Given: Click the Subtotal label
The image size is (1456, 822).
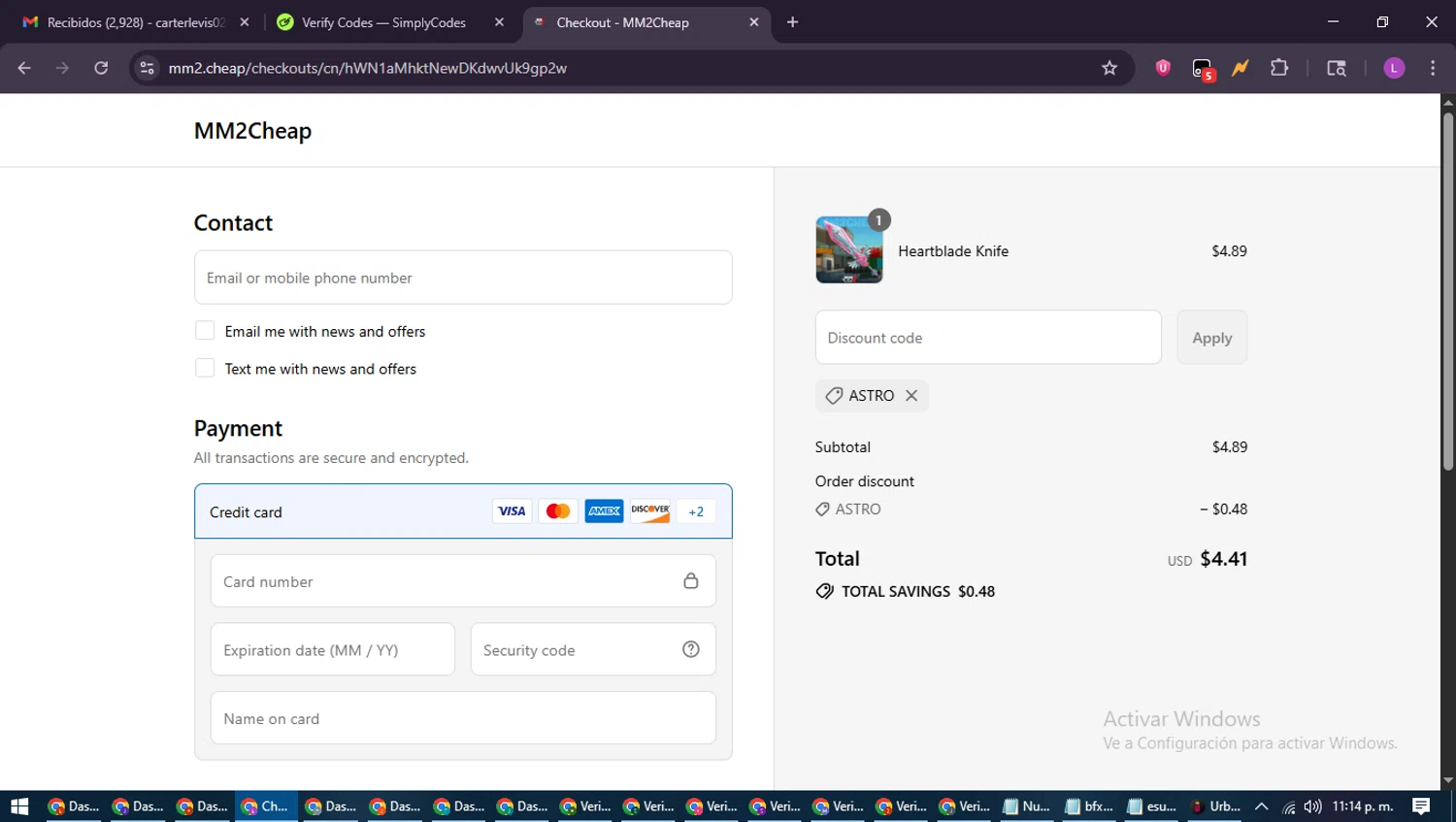Looking at the screenshot, I should (843, 446).
